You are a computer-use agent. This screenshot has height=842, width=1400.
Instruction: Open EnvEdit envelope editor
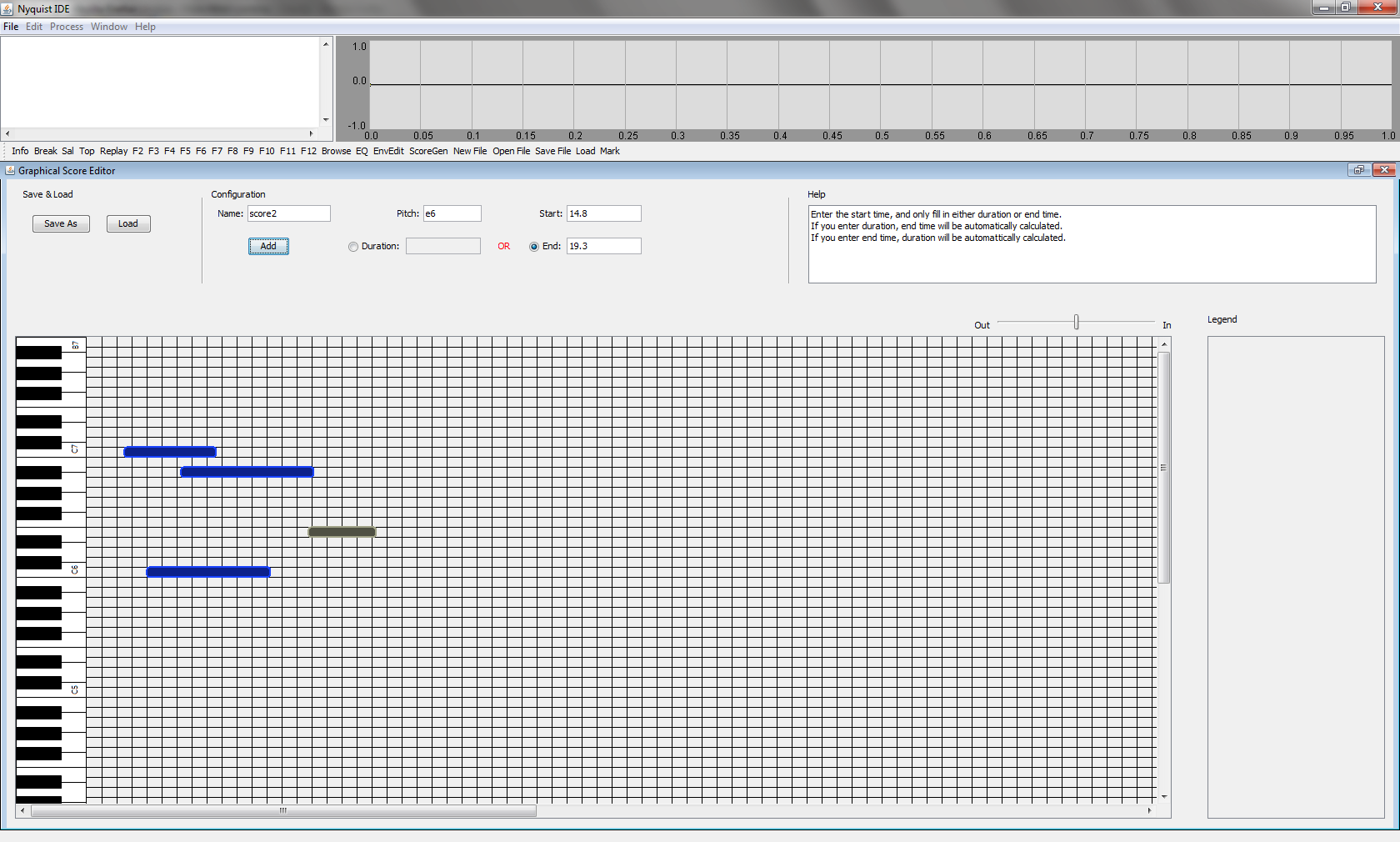(x=388, y=151)
